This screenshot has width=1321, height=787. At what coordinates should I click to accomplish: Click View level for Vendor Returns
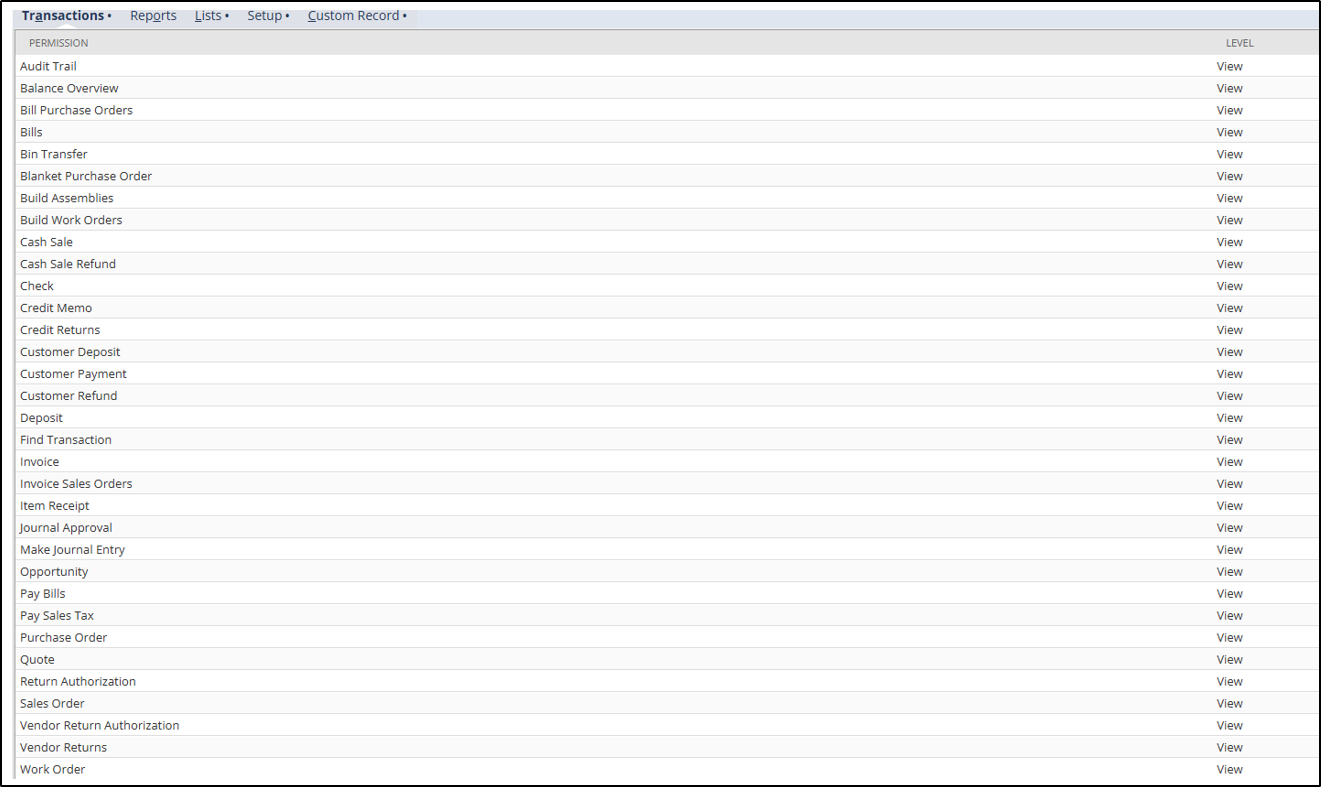pyautogui.click(x=1229, y=748)
